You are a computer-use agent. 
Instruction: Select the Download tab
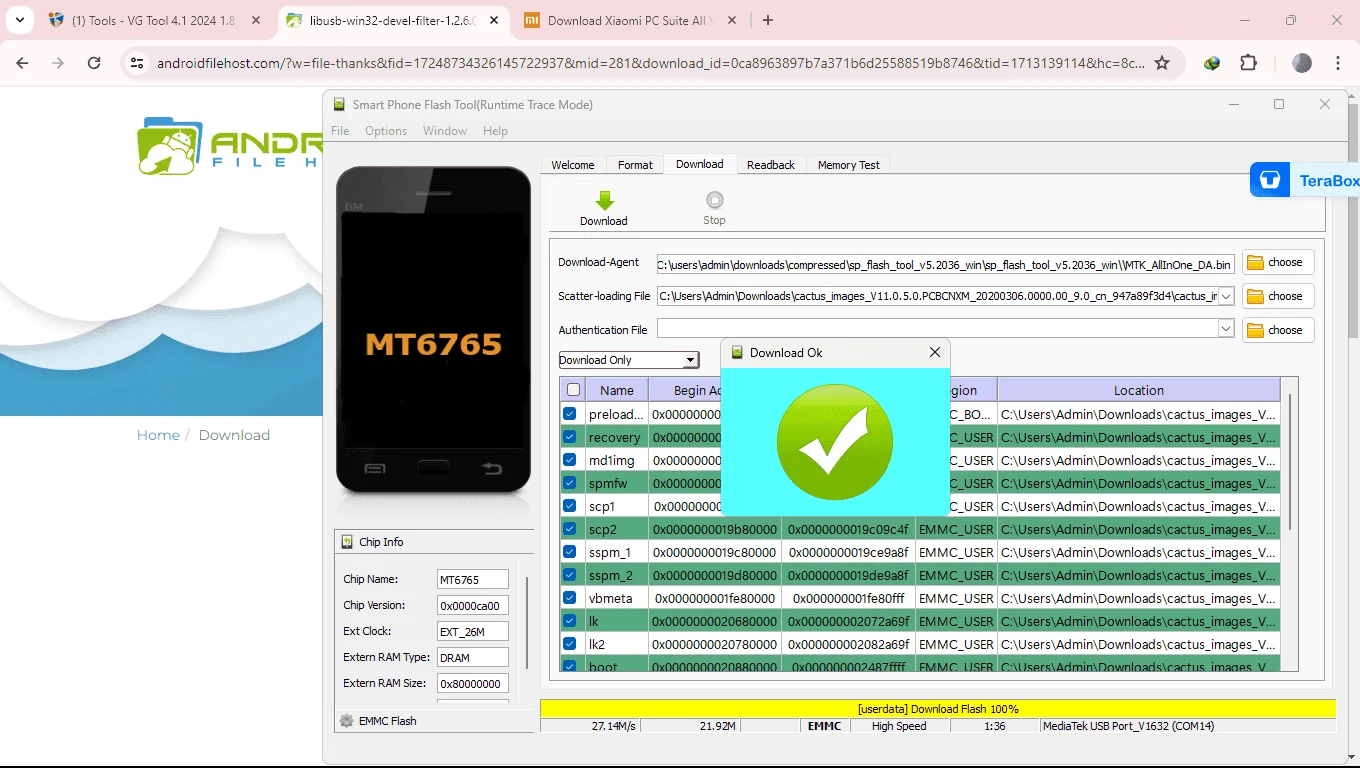pos(700,164)
